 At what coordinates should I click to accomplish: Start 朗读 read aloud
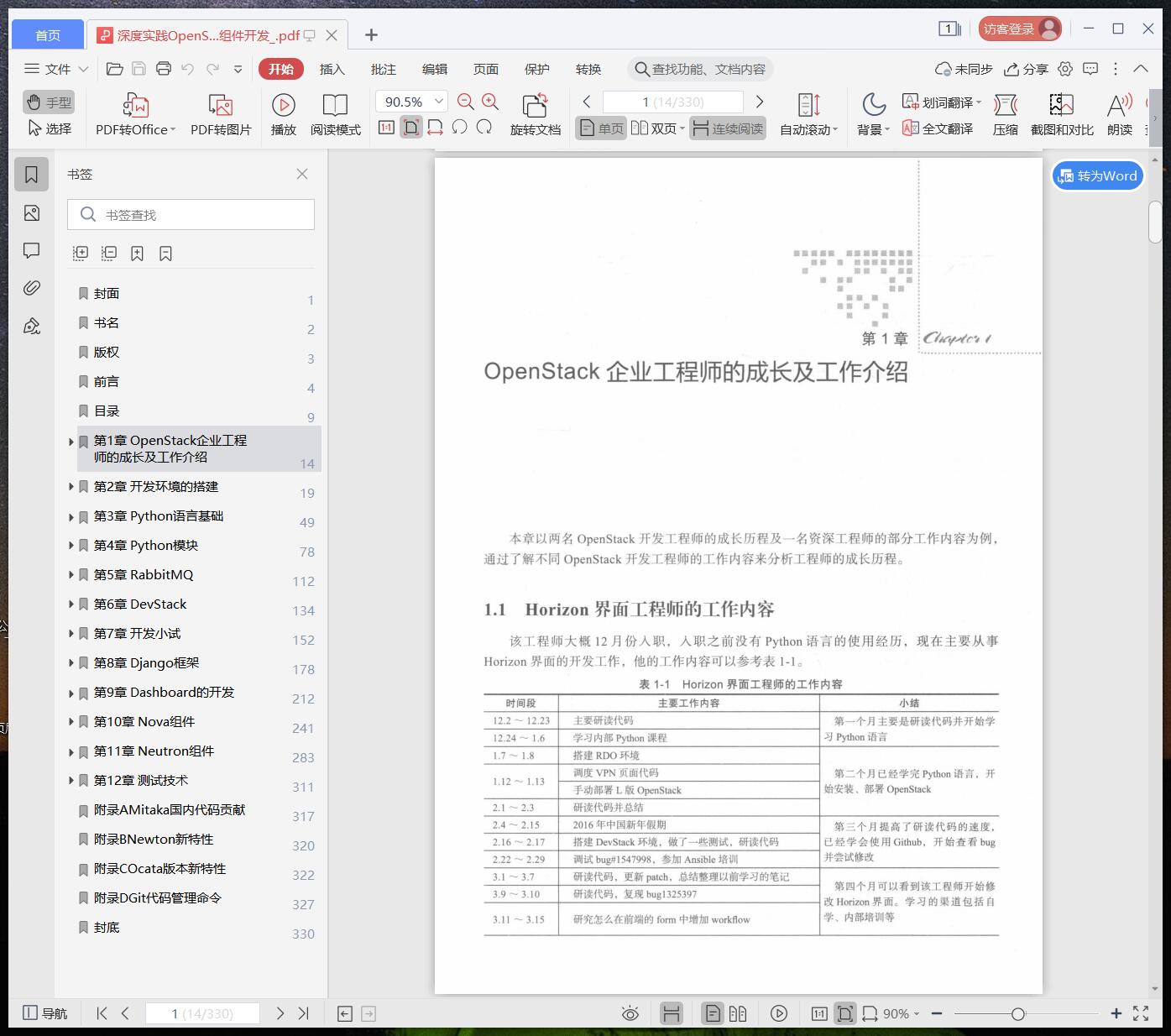1120,114
